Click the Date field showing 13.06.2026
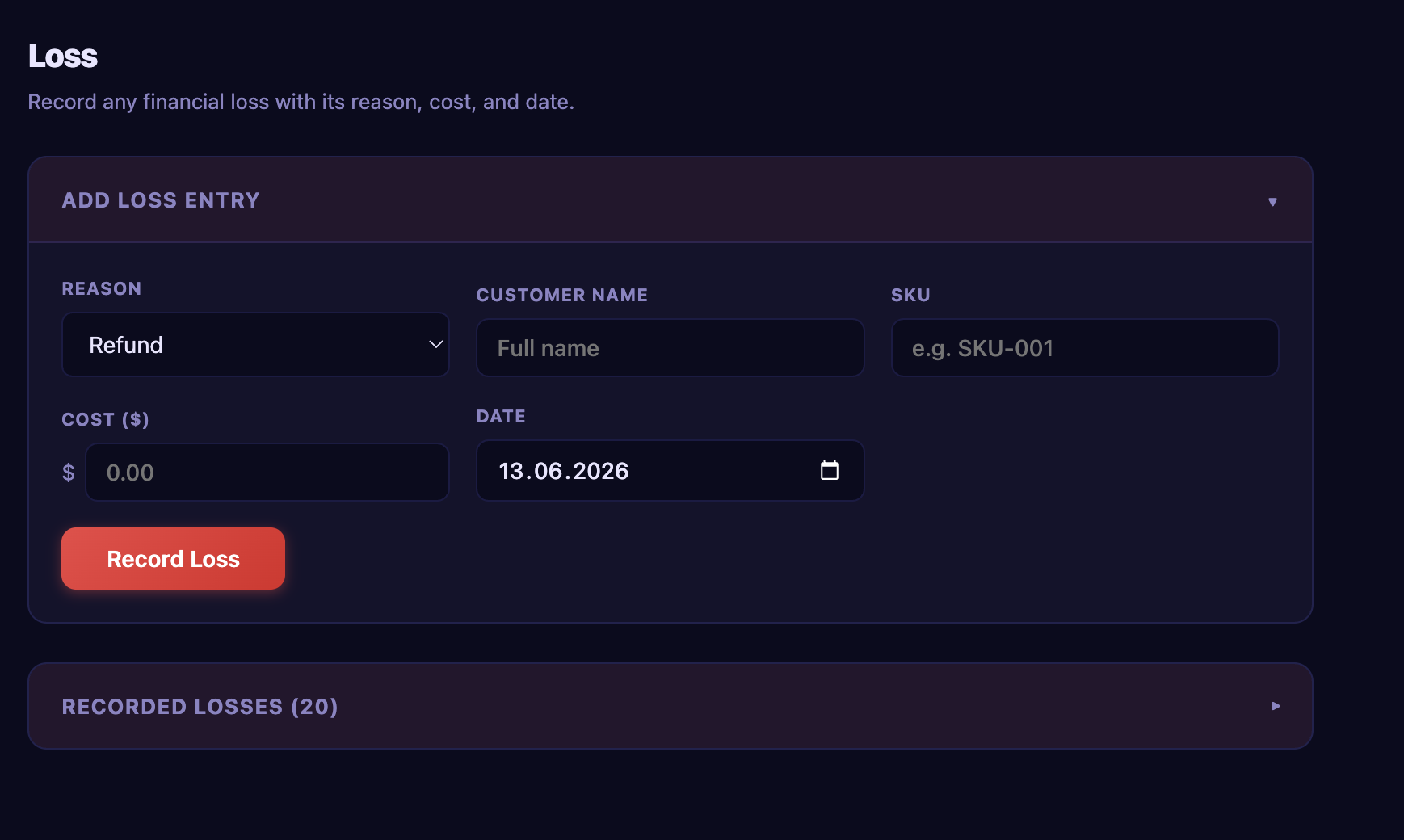The width and height of the screenshot is (1404, 840). [x=670, y=471]
